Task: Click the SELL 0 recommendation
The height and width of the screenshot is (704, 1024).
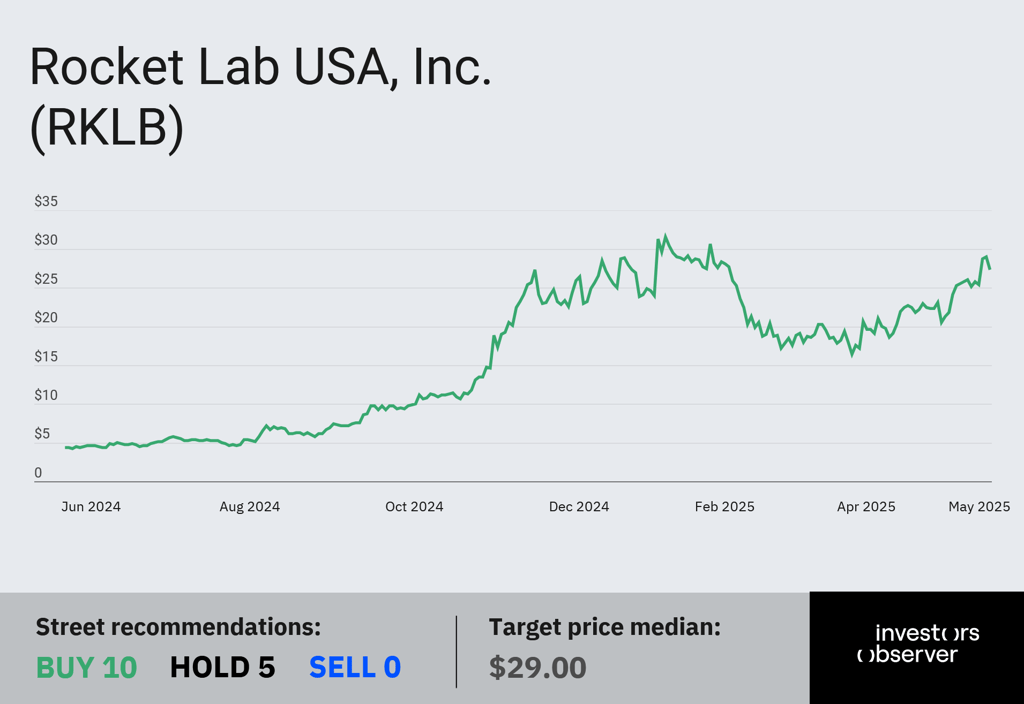Action: tap(355, 667)
